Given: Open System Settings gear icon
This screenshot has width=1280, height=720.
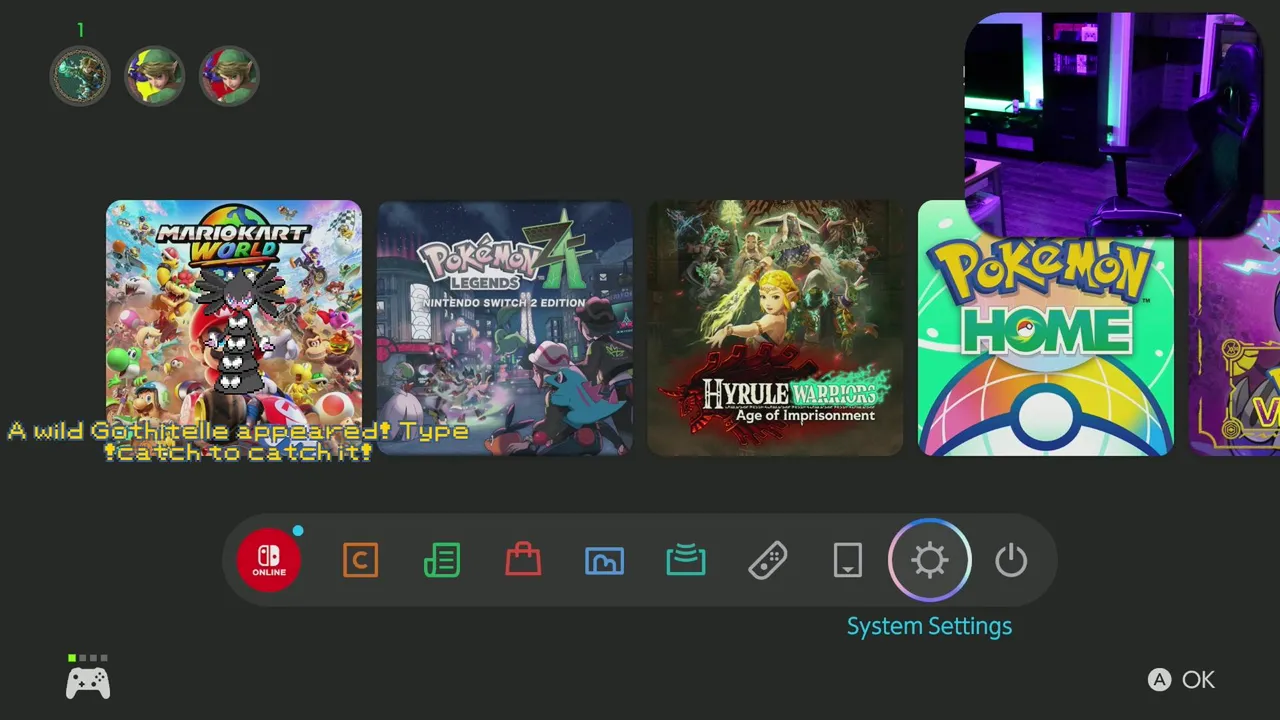Looking at the screenshot, I should 930,560.
